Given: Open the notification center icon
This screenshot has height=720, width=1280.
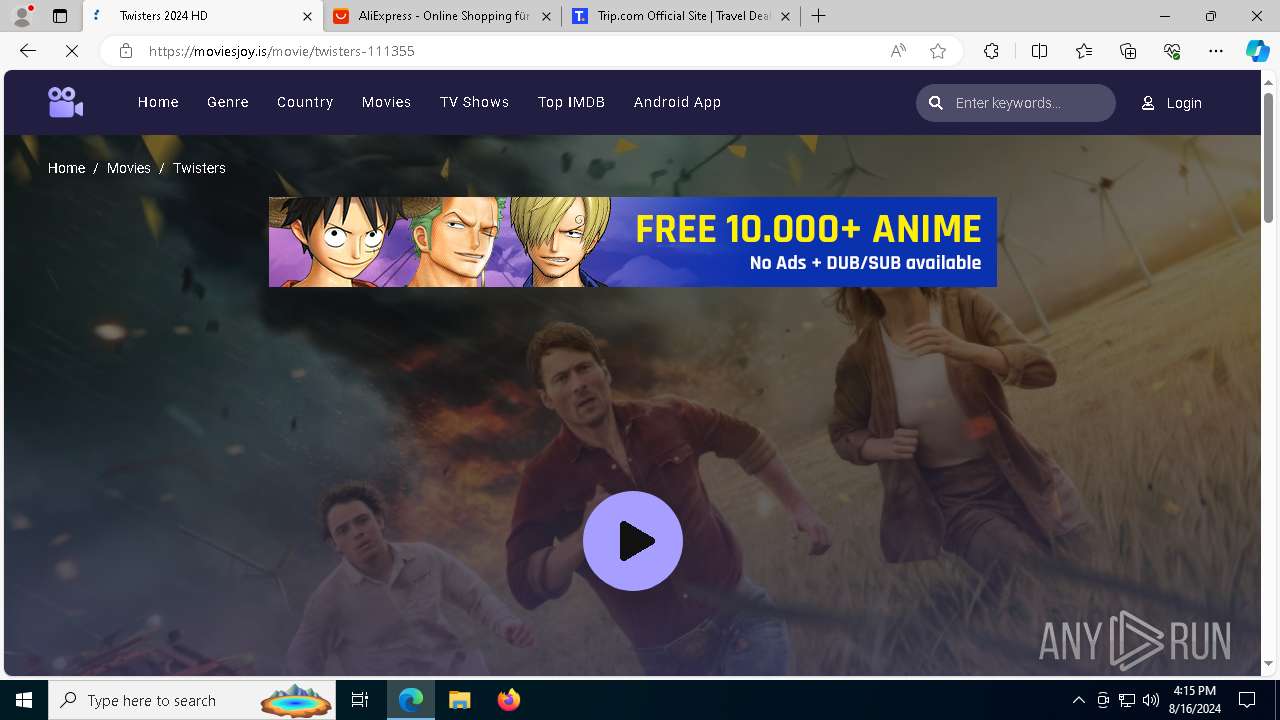Looking at the screenshot, I should coord(1247,700).
